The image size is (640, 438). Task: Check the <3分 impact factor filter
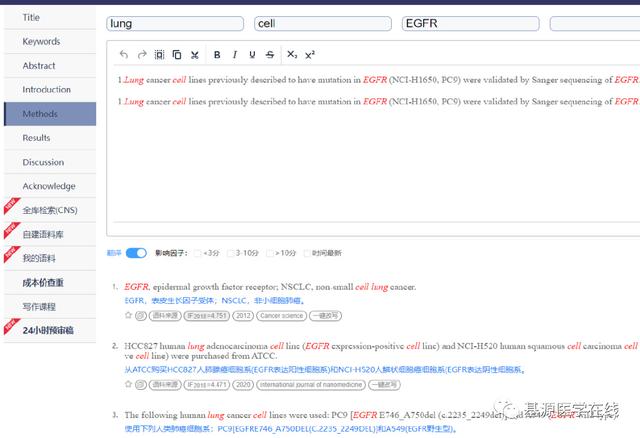(198, 253)
